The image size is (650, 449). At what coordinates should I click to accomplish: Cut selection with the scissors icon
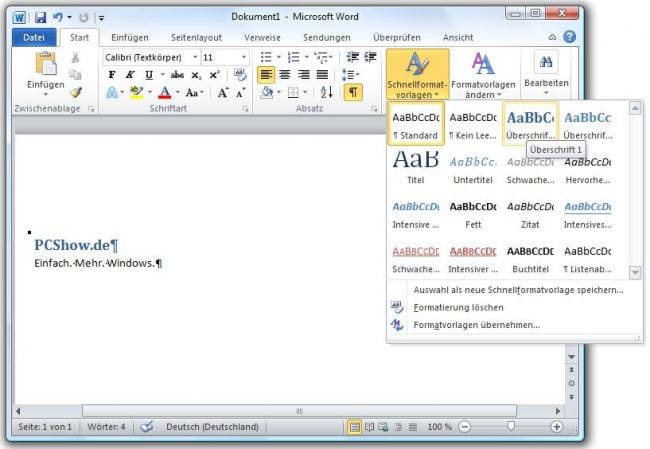tap(75, 57)
